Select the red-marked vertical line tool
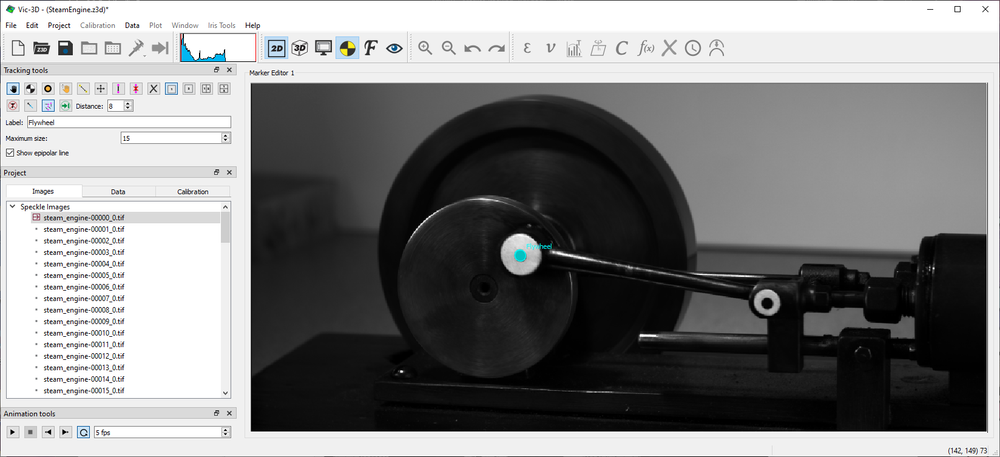 click(136, 89)
